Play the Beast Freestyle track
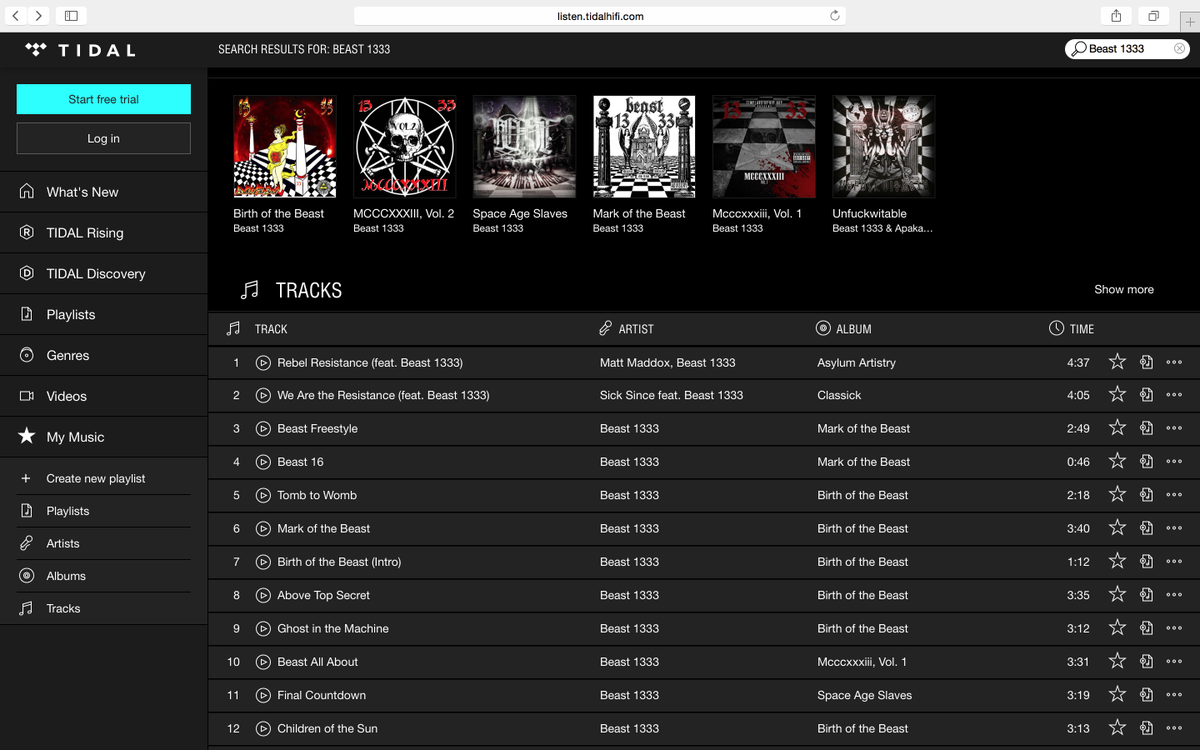This screenshot has height=750, width=1200. pos(263,429)
